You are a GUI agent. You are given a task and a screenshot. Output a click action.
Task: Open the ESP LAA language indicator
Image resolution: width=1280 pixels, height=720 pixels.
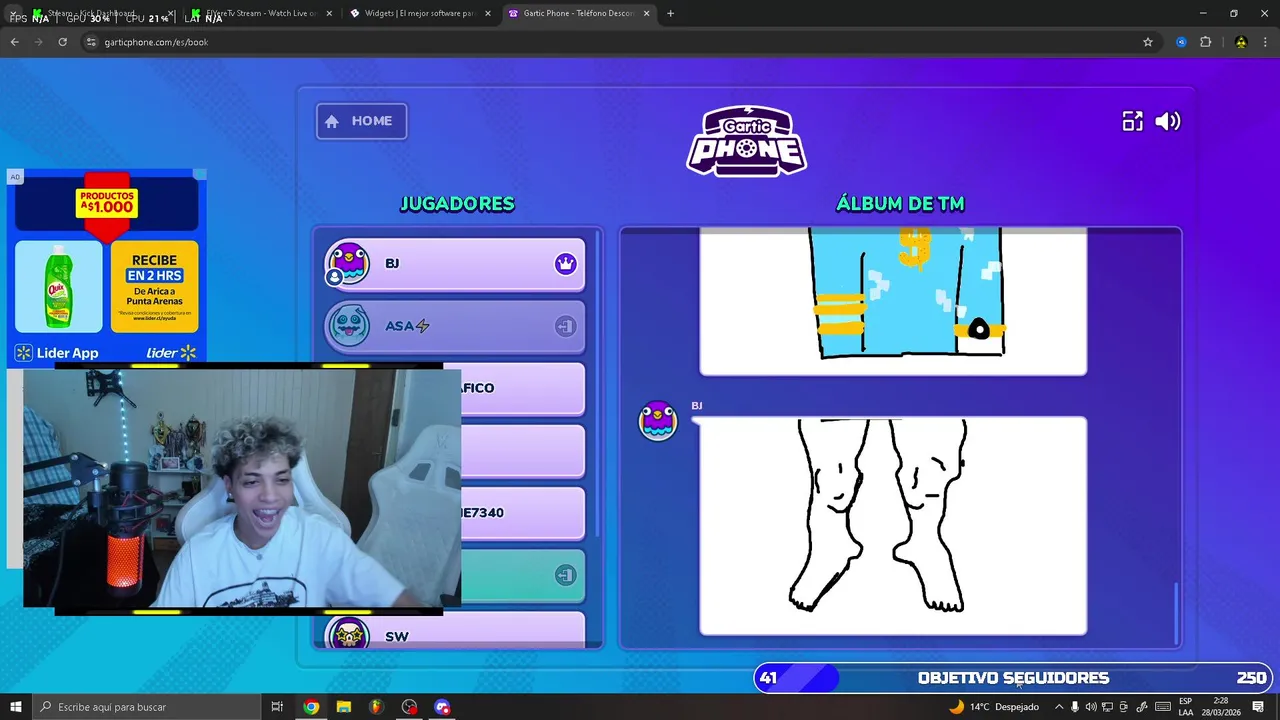pyautogui.click(x=1185, y=707)
